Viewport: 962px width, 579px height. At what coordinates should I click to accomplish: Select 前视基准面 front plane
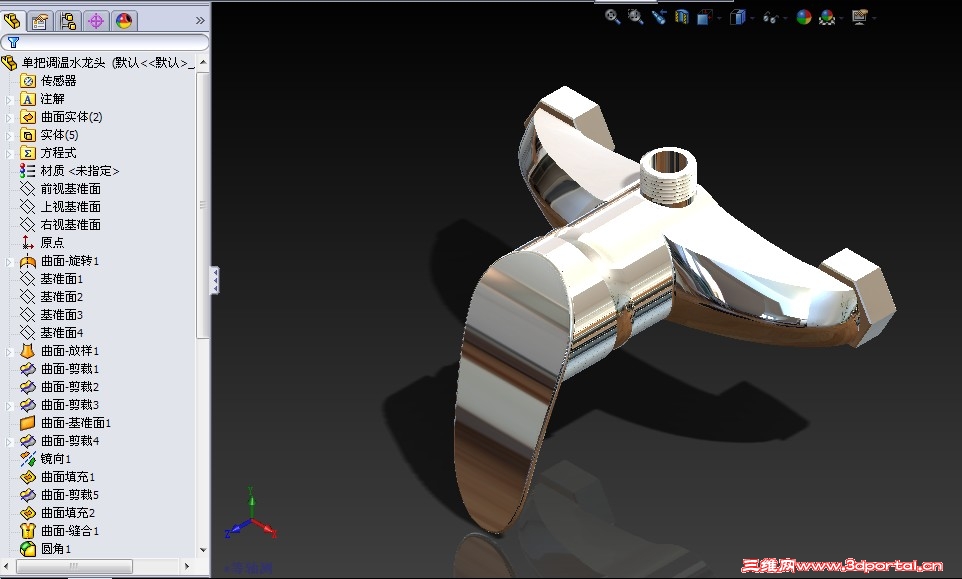click(x=71, y=189)
